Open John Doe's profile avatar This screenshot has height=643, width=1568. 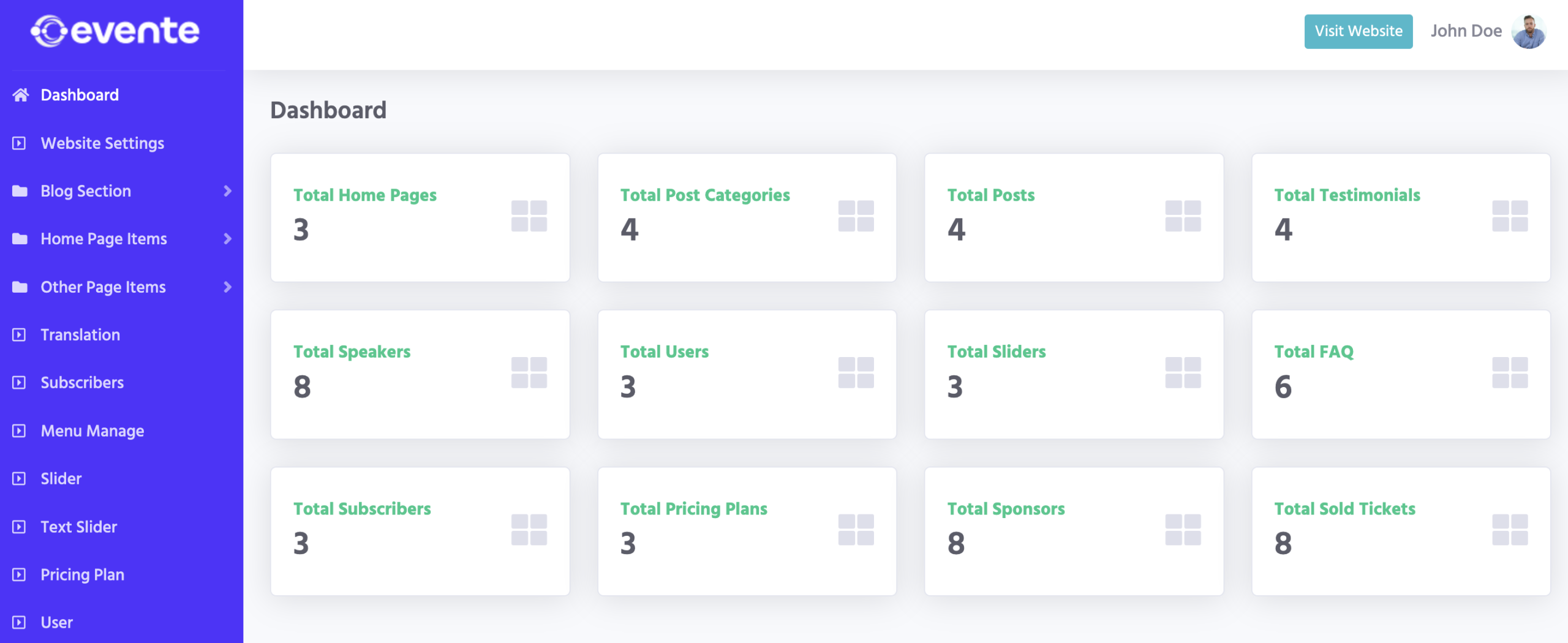[x=1529, y=31]
